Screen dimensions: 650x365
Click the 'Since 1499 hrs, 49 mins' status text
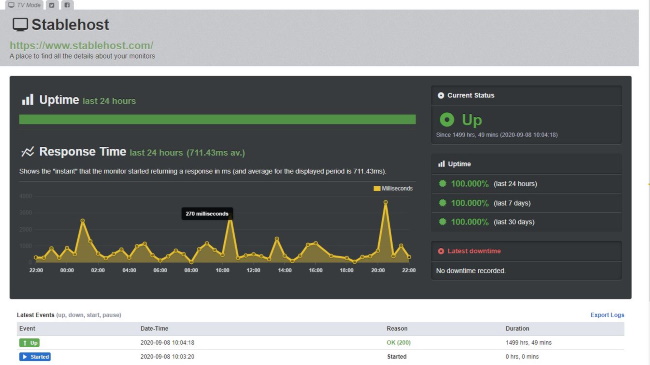tap(497, 135)
